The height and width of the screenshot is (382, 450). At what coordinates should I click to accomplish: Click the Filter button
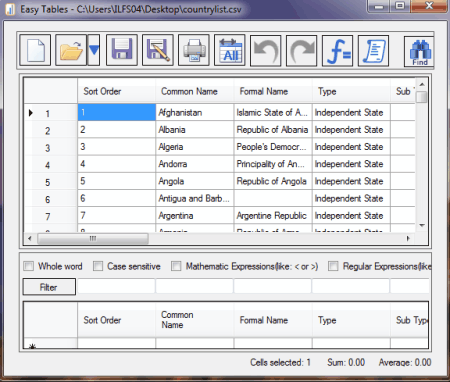coord(49,287)
